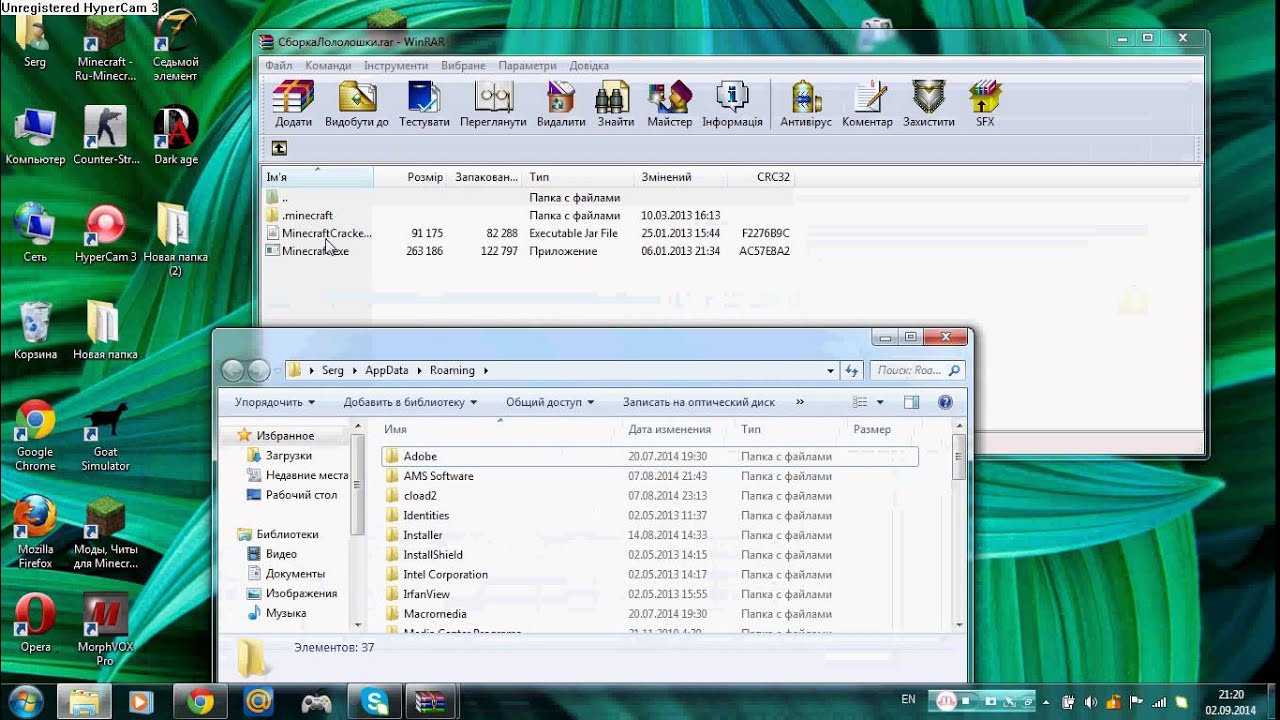1280x720 pixels.
Task: Open Google Chrome from the taskbar
Action: pyautogui.click(x=200, y=702)
